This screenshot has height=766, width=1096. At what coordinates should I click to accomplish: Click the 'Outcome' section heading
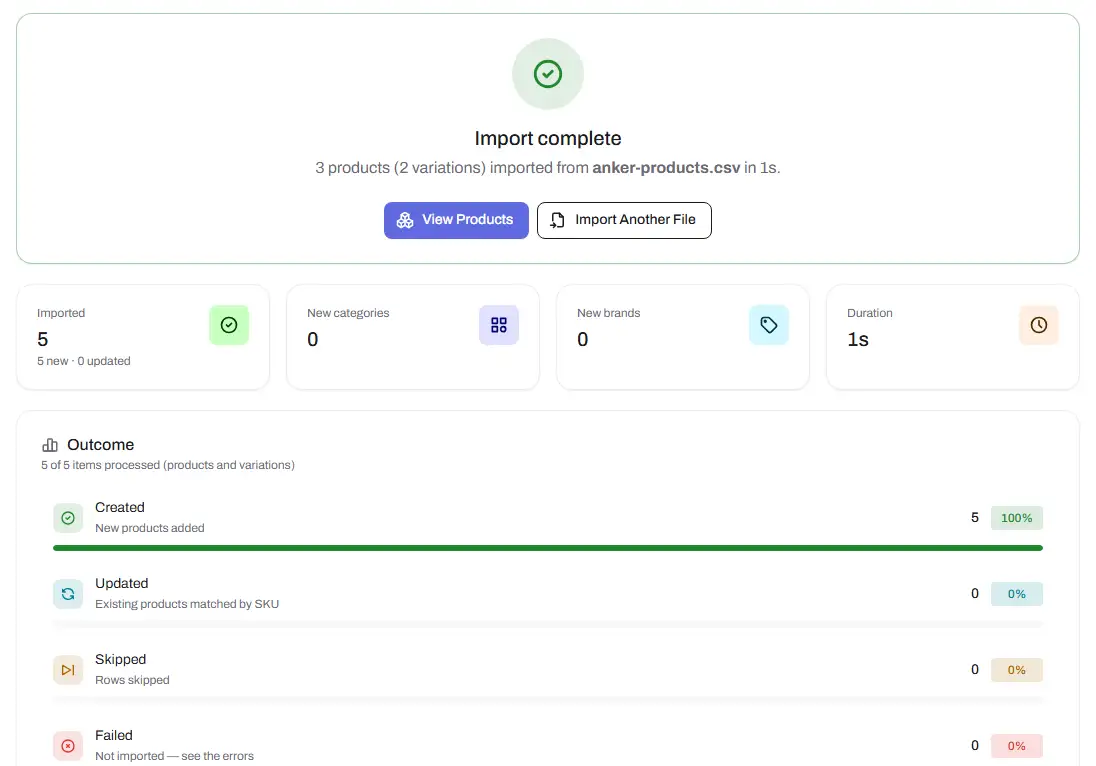[101, 445]
